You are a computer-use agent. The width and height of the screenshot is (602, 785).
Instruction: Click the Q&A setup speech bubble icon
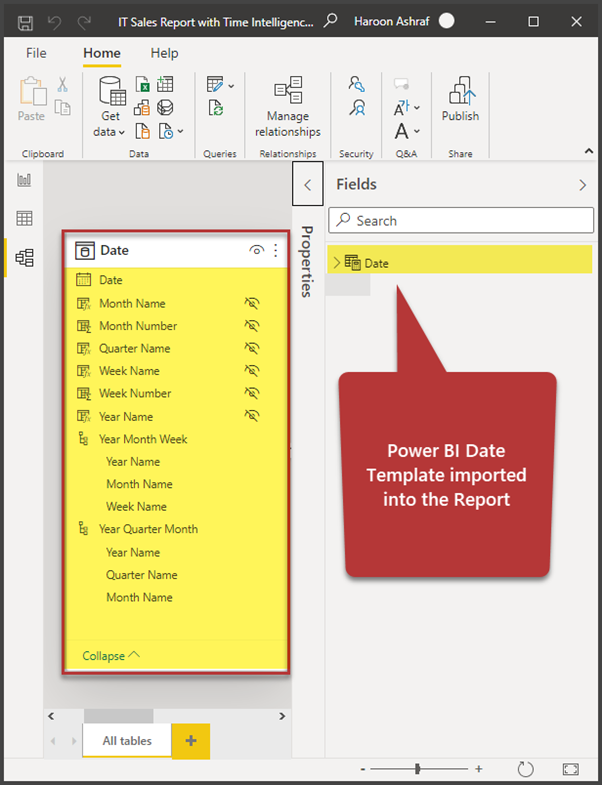[x=401, y=84]
